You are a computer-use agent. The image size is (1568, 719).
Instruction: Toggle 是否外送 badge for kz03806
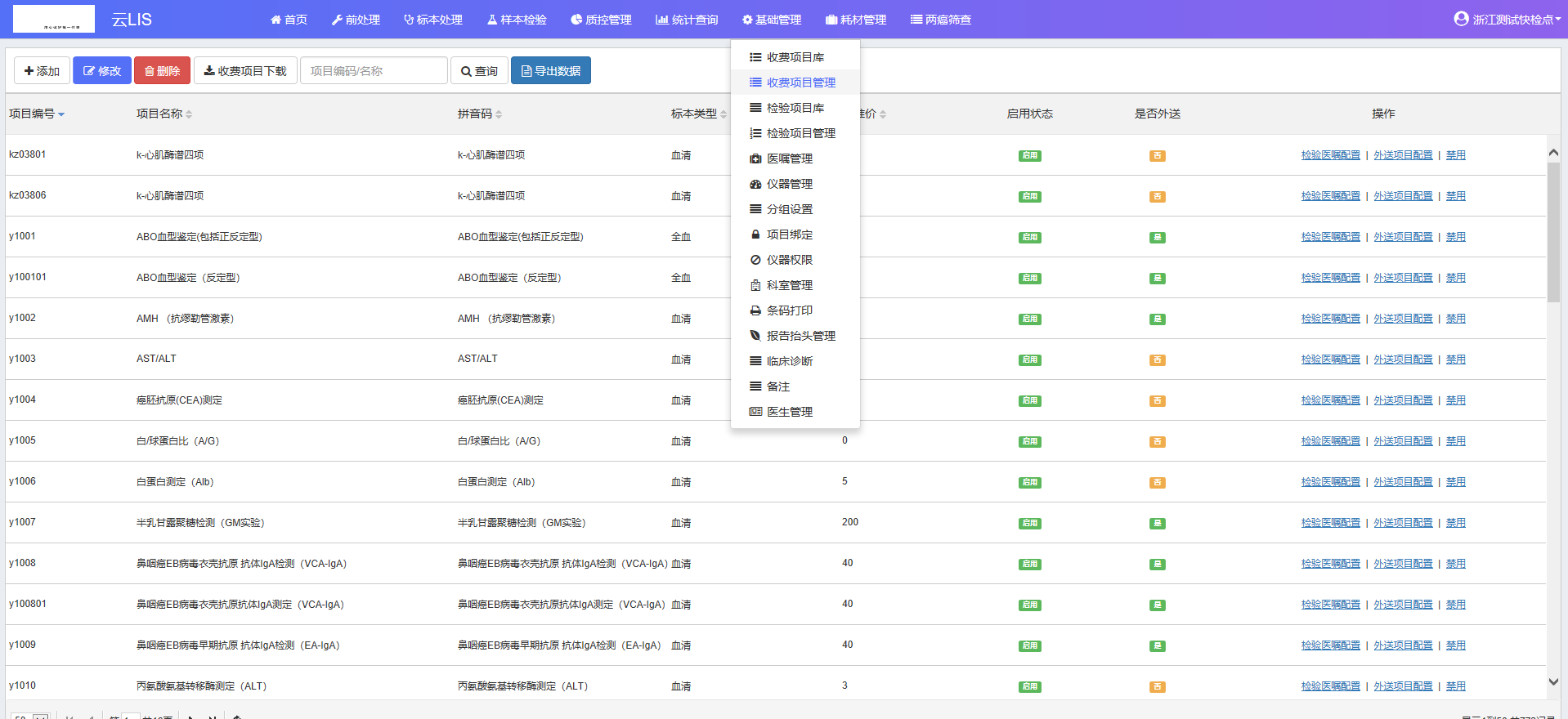1157,196
